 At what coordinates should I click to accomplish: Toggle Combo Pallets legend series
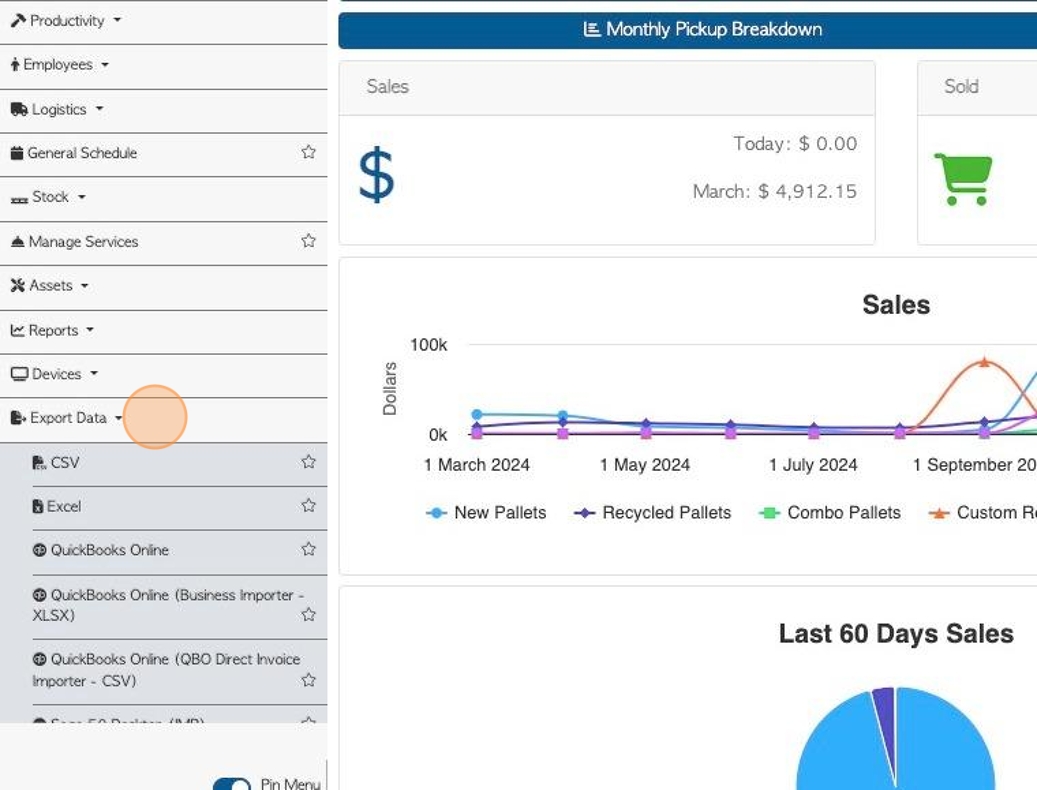pos(830,513)
